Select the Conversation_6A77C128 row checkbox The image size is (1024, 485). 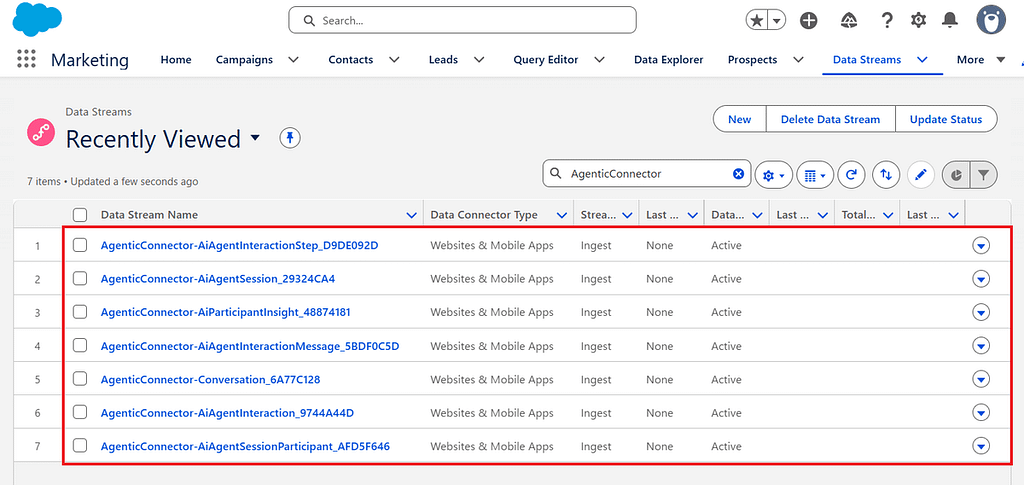click(80, 379)
